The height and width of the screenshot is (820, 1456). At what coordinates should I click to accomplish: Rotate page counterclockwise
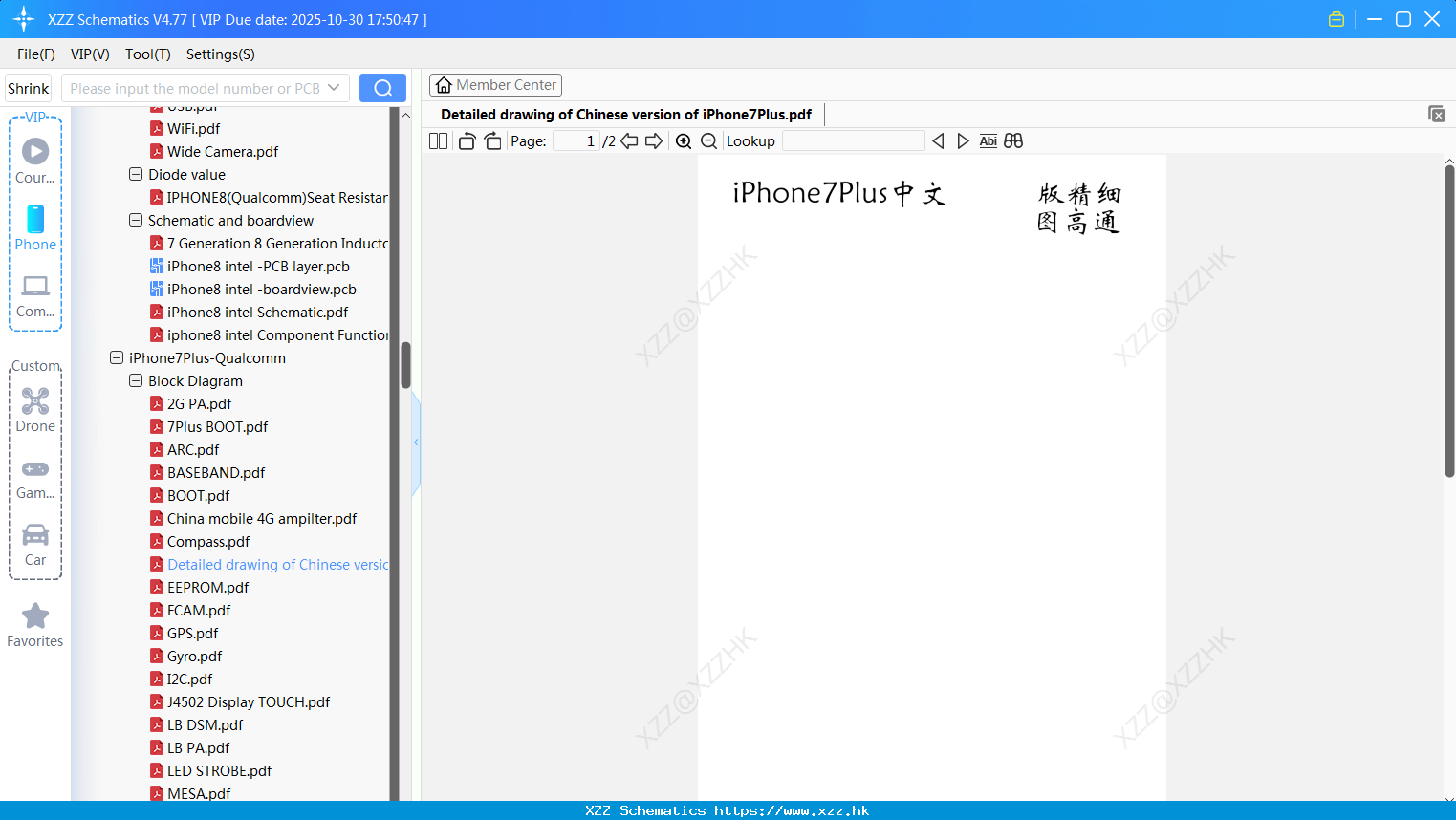click(467, 140)
